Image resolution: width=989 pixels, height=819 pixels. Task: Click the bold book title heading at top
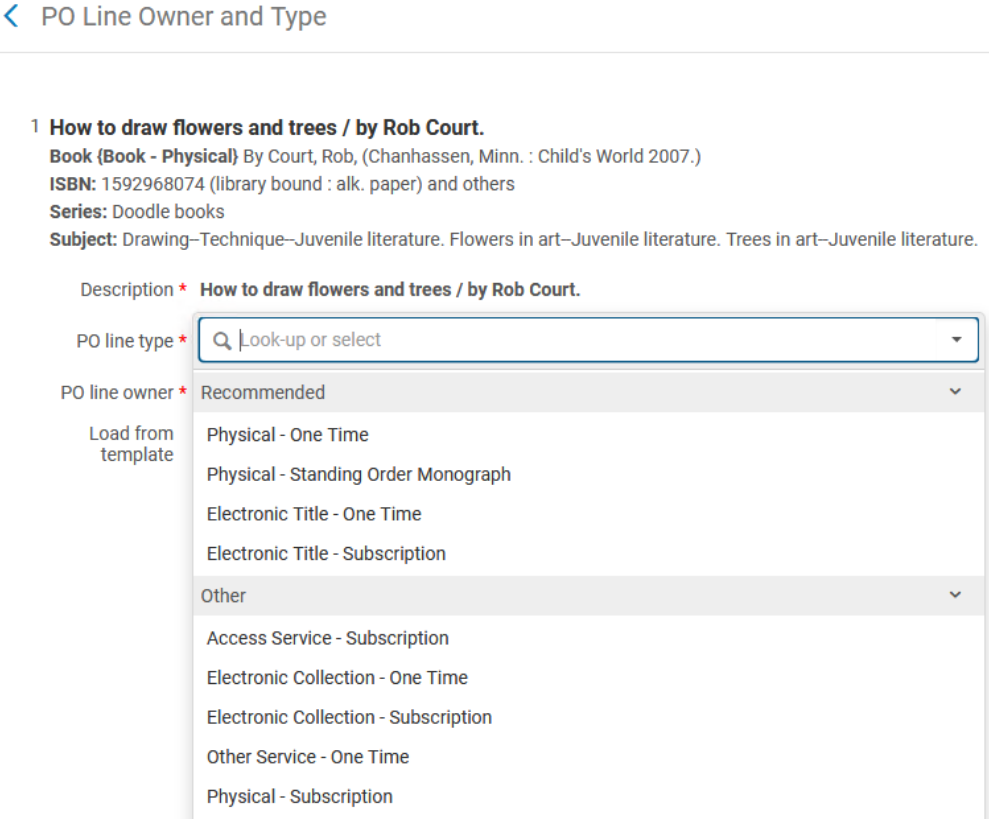pyautogui.click(x=267, y=128)
